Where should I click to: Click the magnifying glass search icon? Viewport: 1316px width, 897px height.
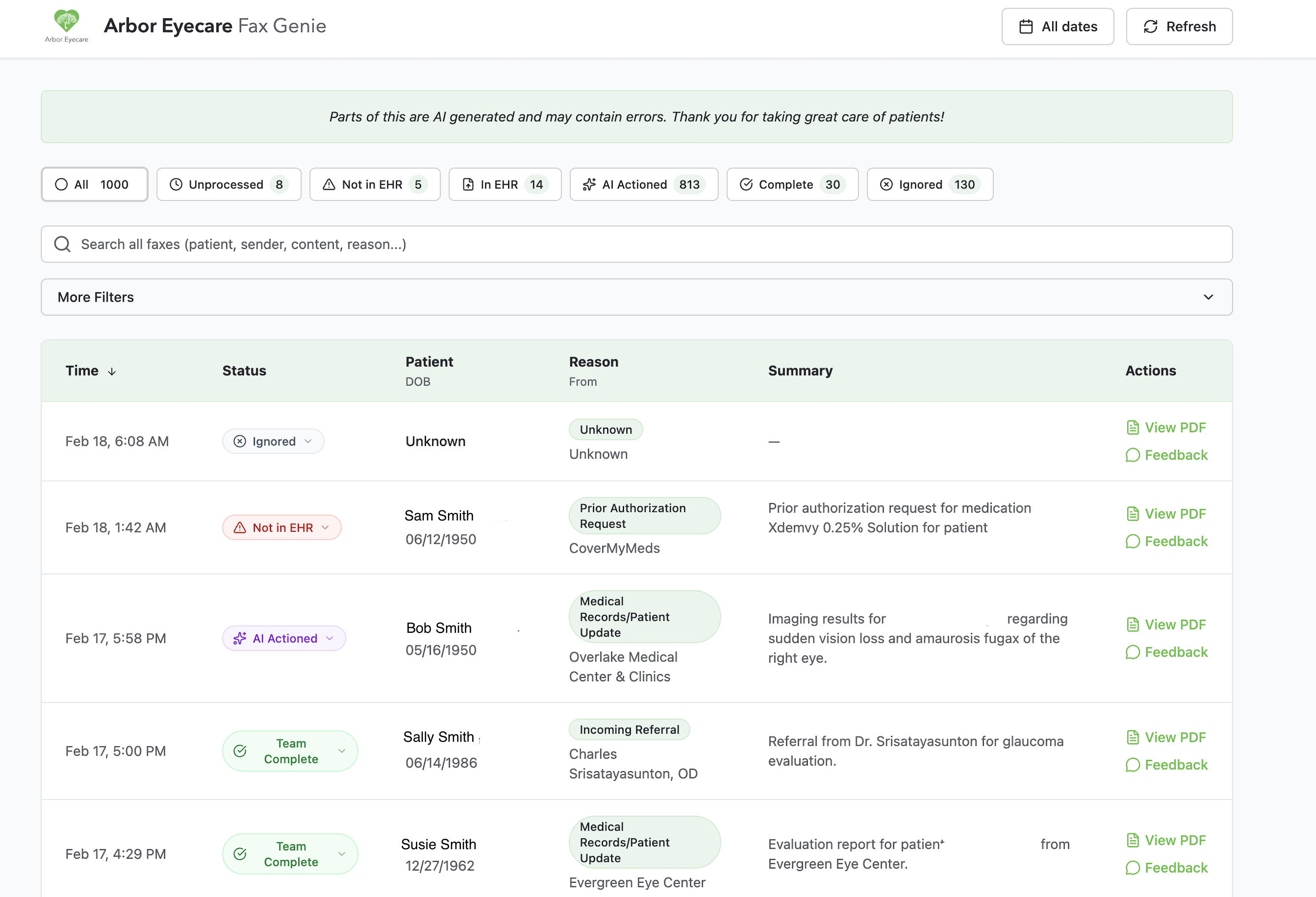coord(62,244)
